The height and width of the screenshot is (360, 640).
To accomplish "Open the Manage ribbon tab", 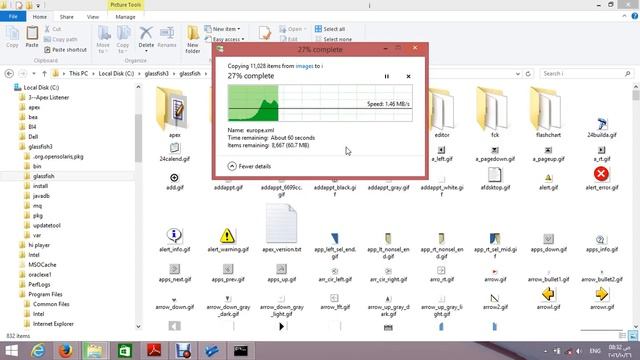I will (x=125, y=17).
